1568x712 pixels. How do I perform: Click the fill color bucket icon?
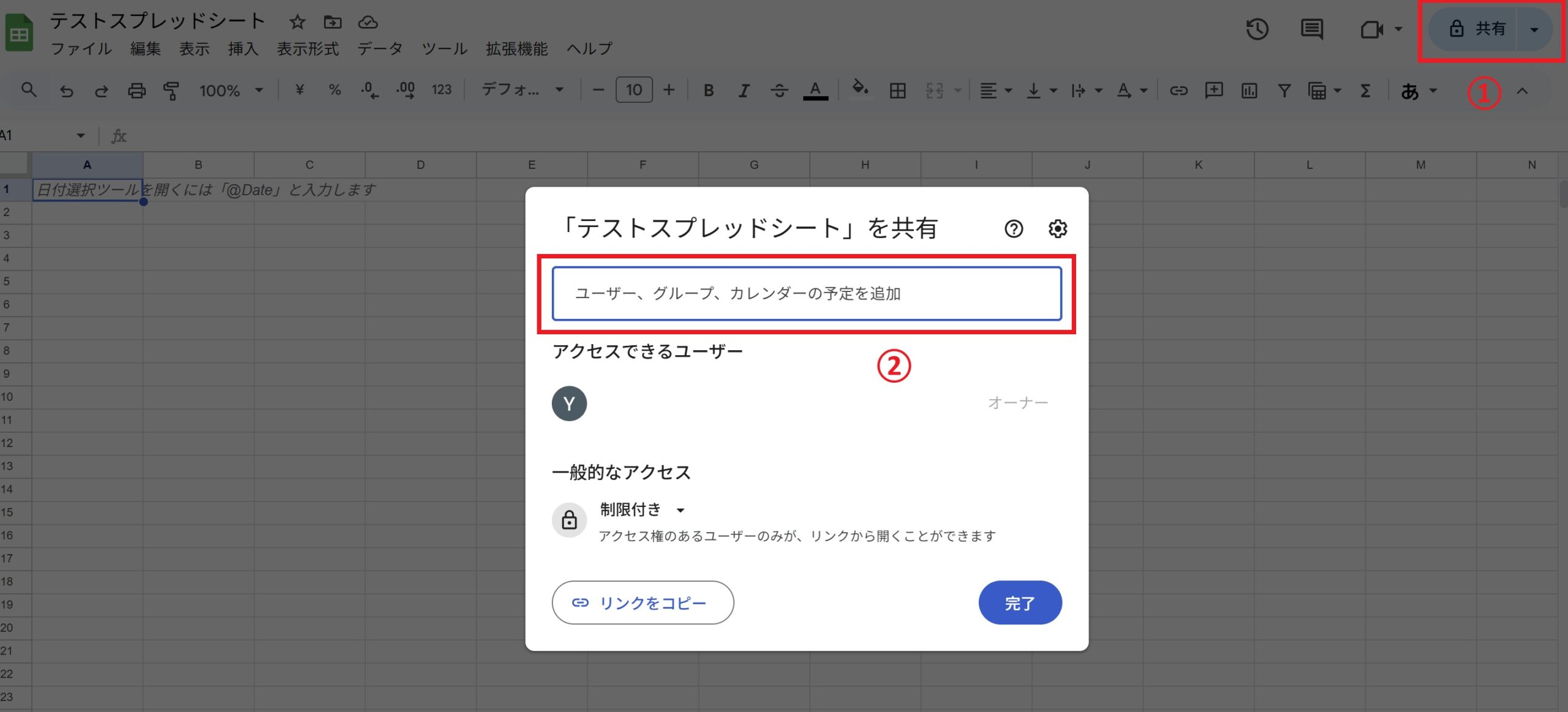[x=861, y=89]
